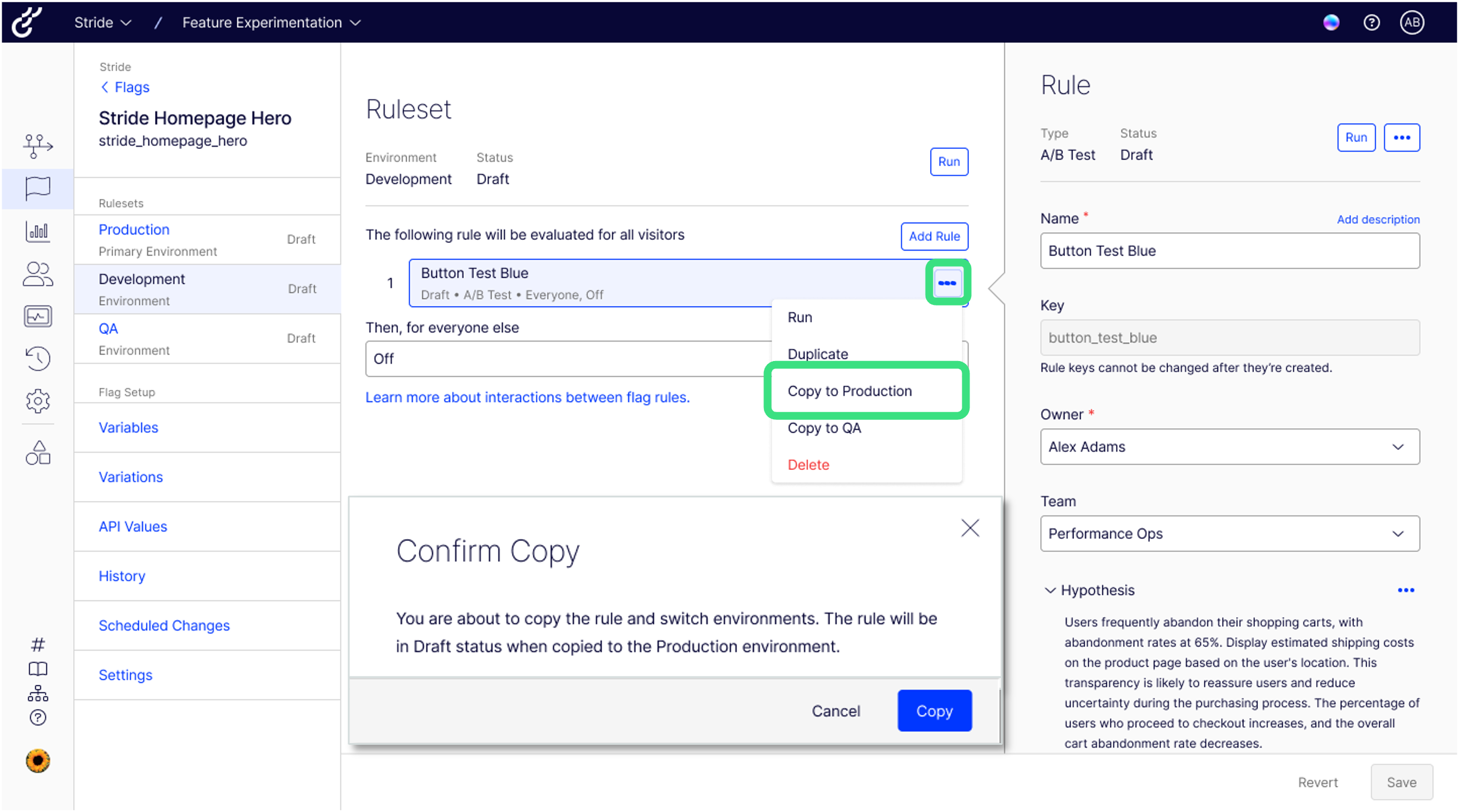Open API Values in Flag Setup
The height and width of the screenshot is (812, 1459).
click(133, 526)
